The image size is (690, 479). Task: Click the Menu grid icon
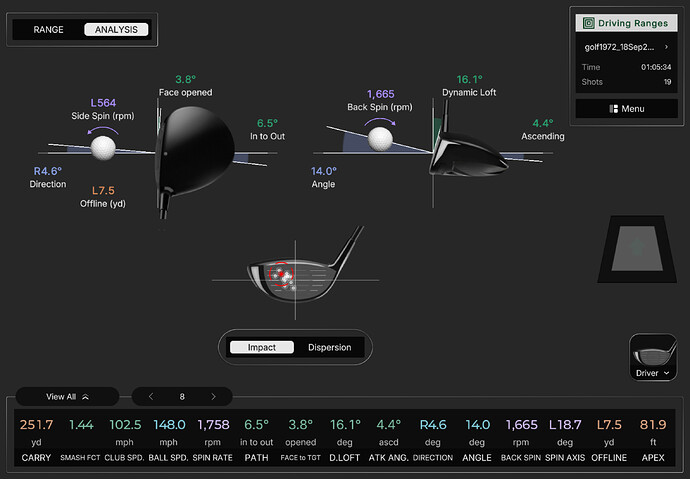coord(613,109)
